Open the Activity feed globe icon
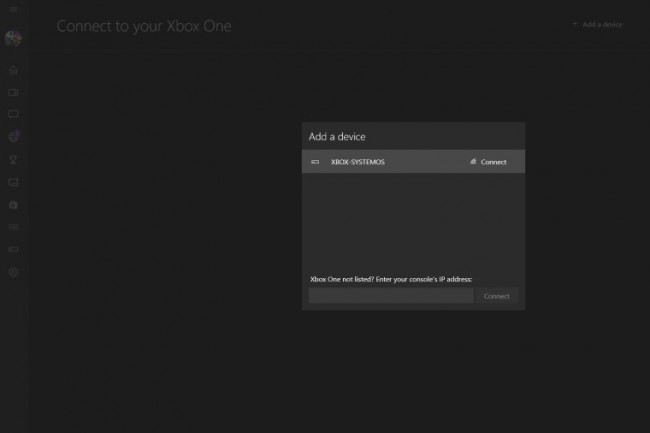Image resolution: width=650 pixels, height=433 pixels. 14,136
